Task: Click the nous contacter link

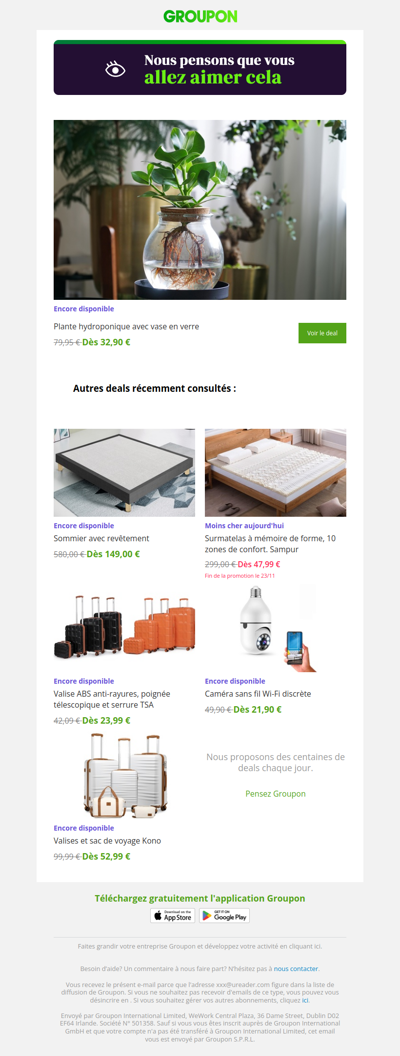Action: 296,968
